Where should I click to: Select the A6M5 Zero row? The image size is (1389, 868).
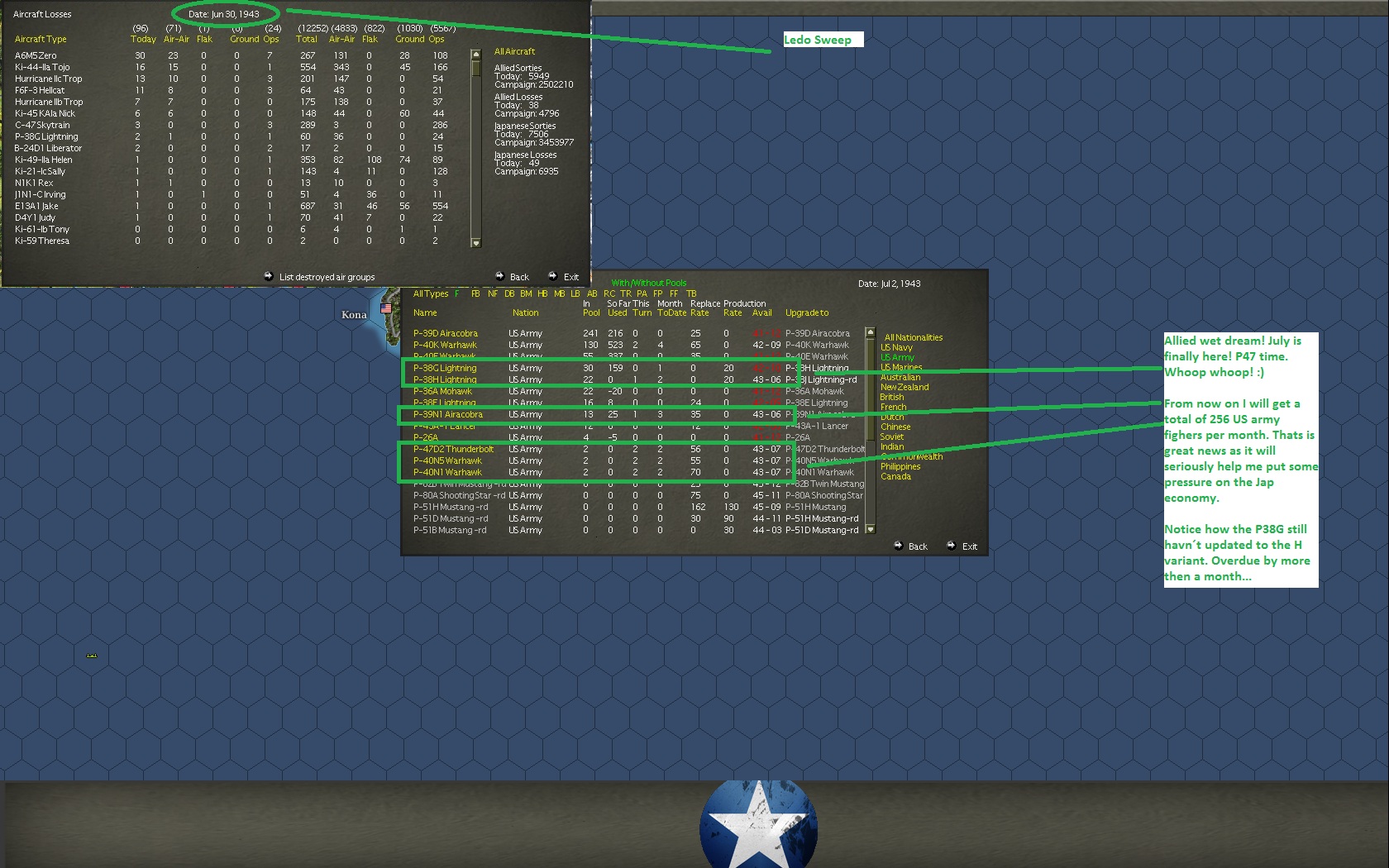click(x=231, y=55)
